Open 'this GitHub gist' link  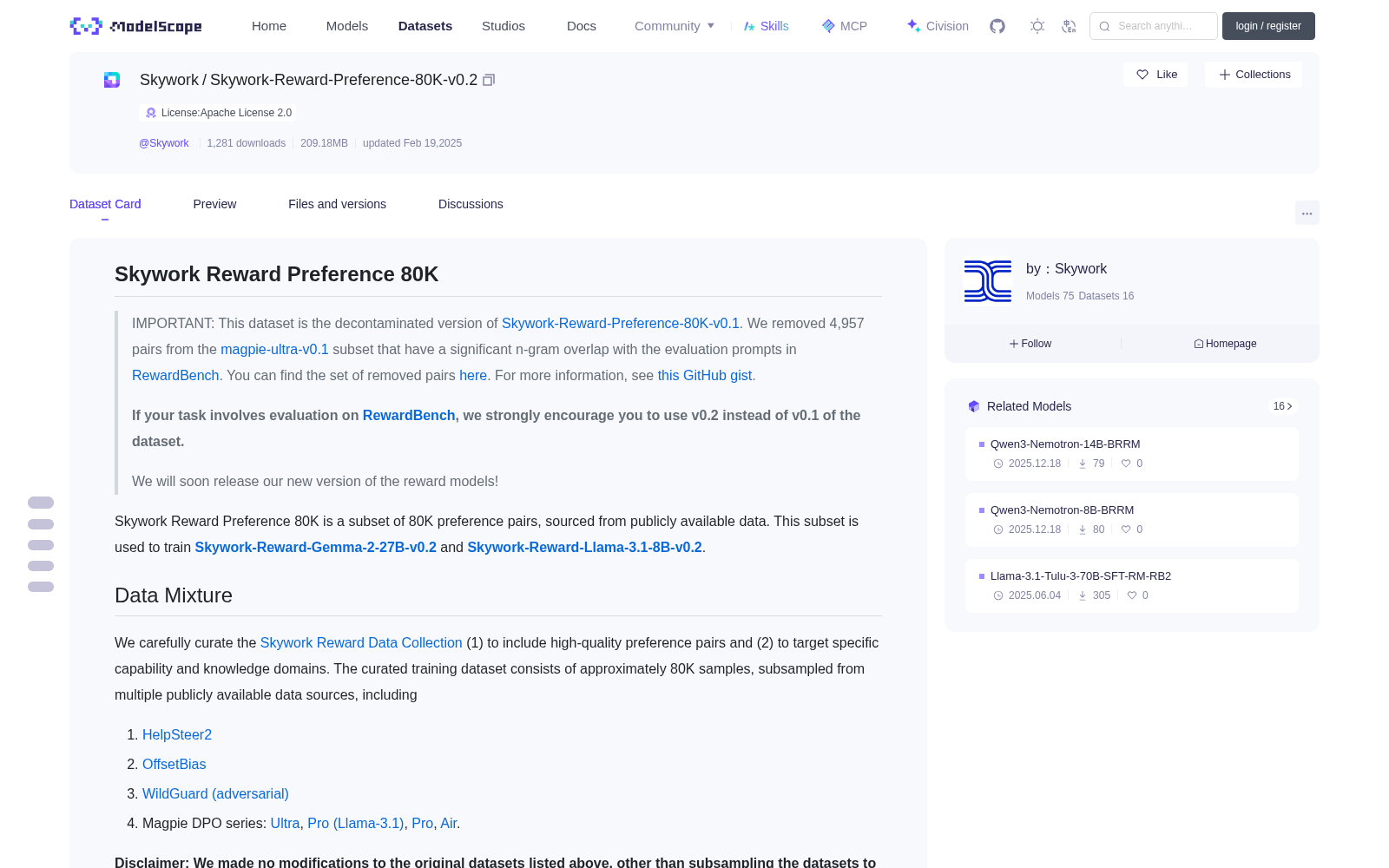click(705, 375)
